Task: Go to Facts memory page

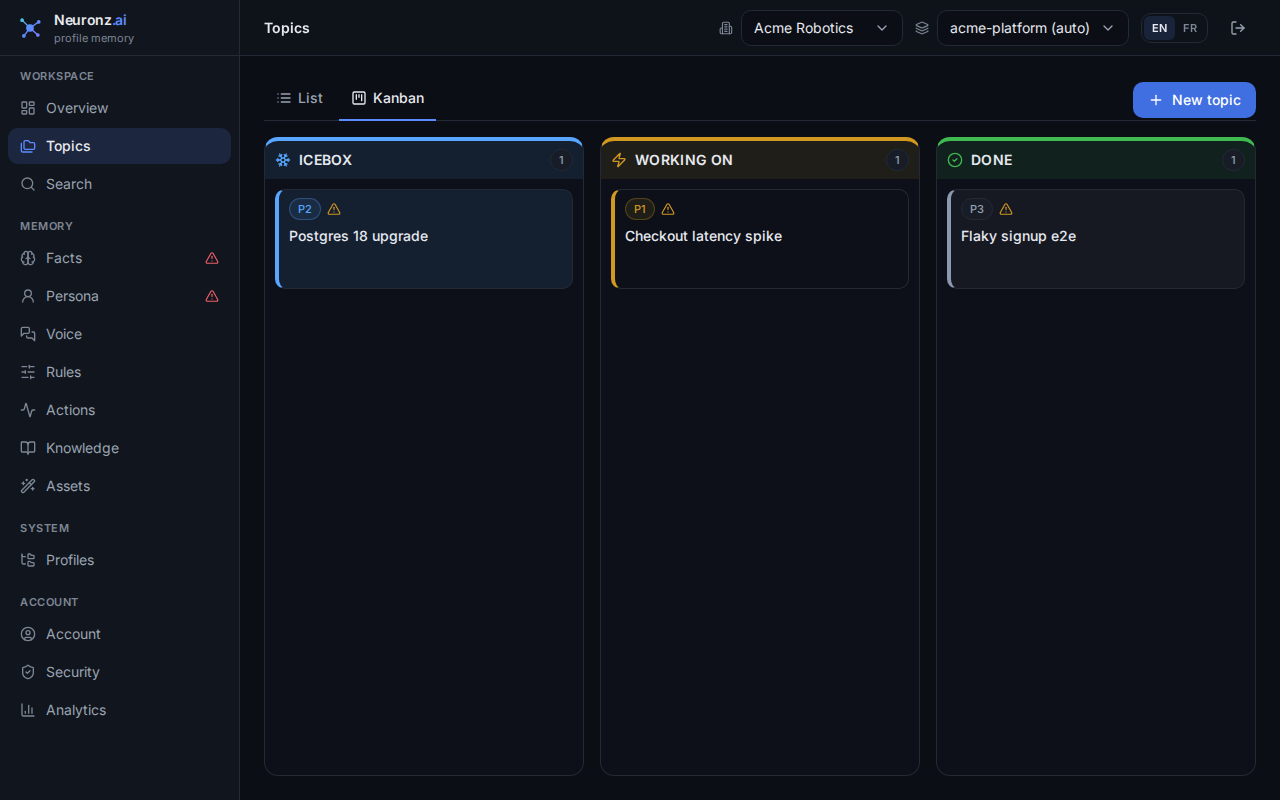Action: [119, 258]
